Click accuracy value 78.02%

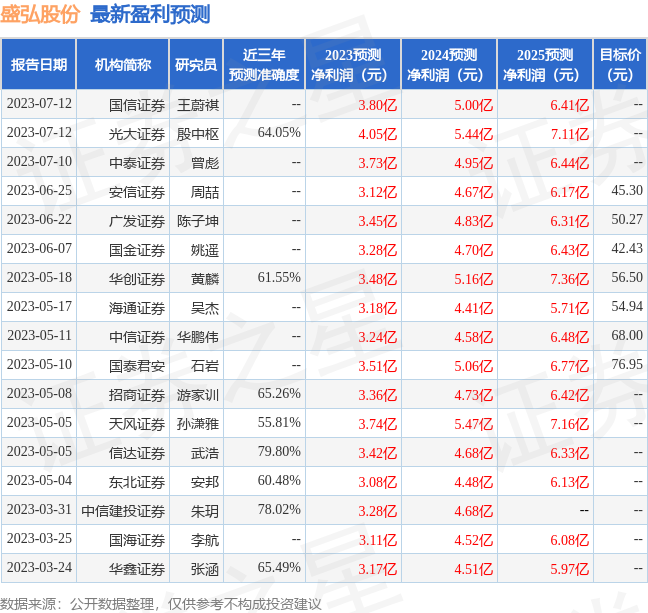tap(279, 509)
